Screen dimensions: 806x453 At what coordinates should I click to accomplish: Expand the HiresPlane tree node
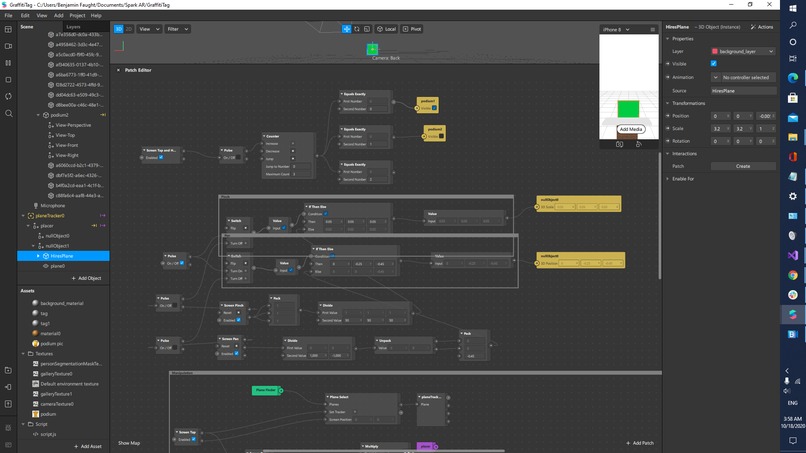(x=39, y=256)
